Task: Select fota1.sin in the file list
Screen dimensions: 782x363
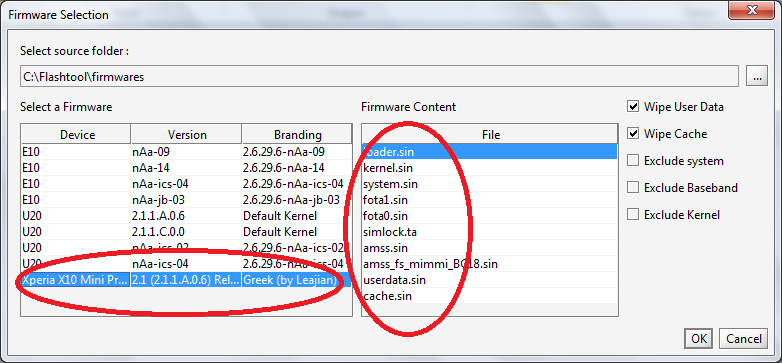Action: click(490, 199)
